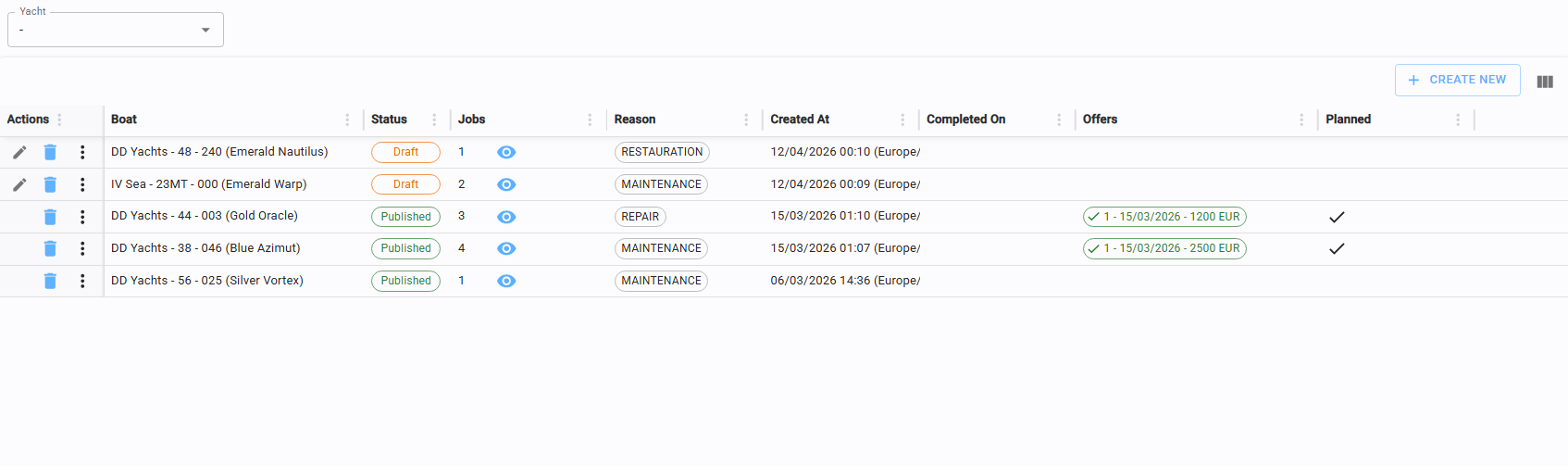1568x466 pixels.
Task: Click the Published status of Blue Azimut
Action: coord(405,248)
